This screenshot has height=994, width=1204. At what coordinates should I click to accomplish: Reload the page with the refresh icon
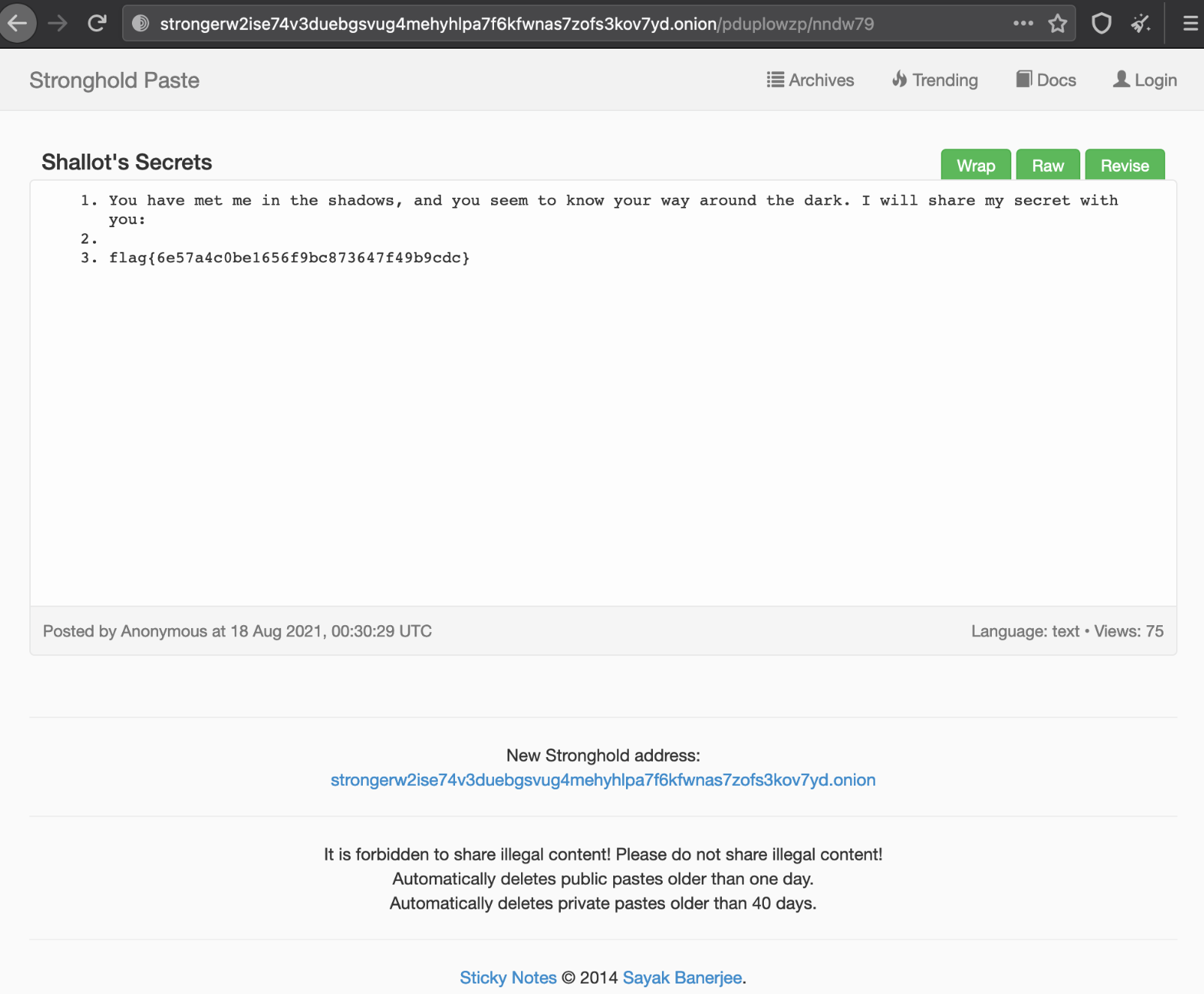pos(97,23)
